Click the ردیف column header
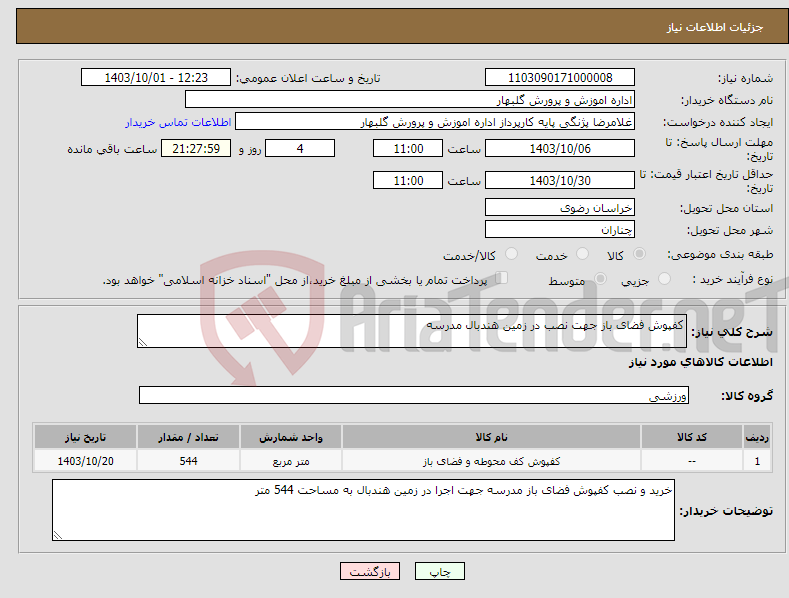The width and height of the screenshot is (789, 598). (757, 437)
